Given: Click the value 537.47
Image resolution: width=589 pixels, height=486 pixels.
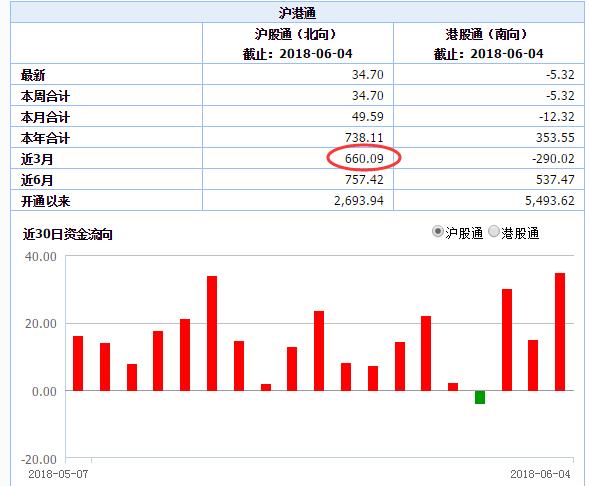Looking at the screenshot, I should pyautogui.click(x=555, y=180).
